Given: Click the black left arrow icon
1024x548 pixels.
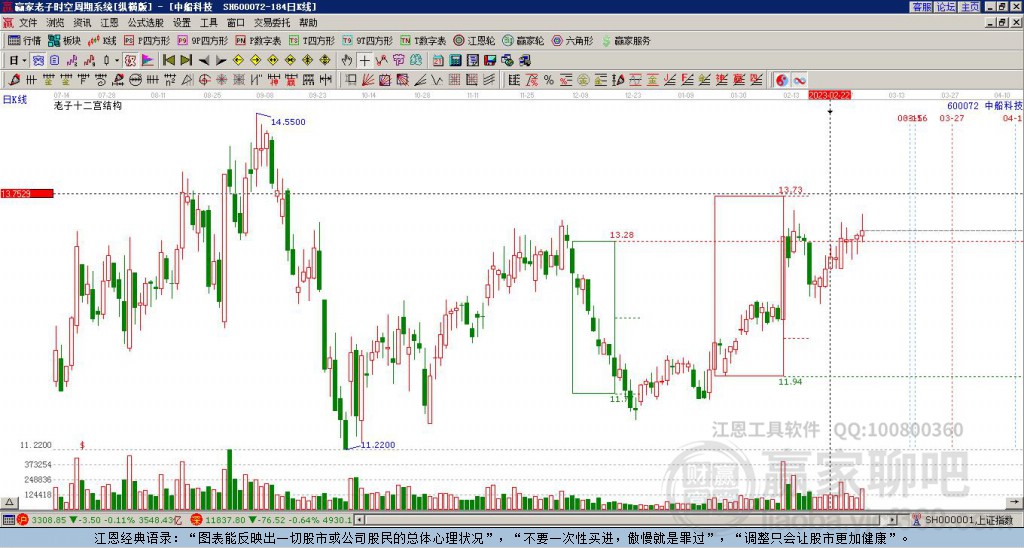Looking at the screenshot, I should 204,61.
